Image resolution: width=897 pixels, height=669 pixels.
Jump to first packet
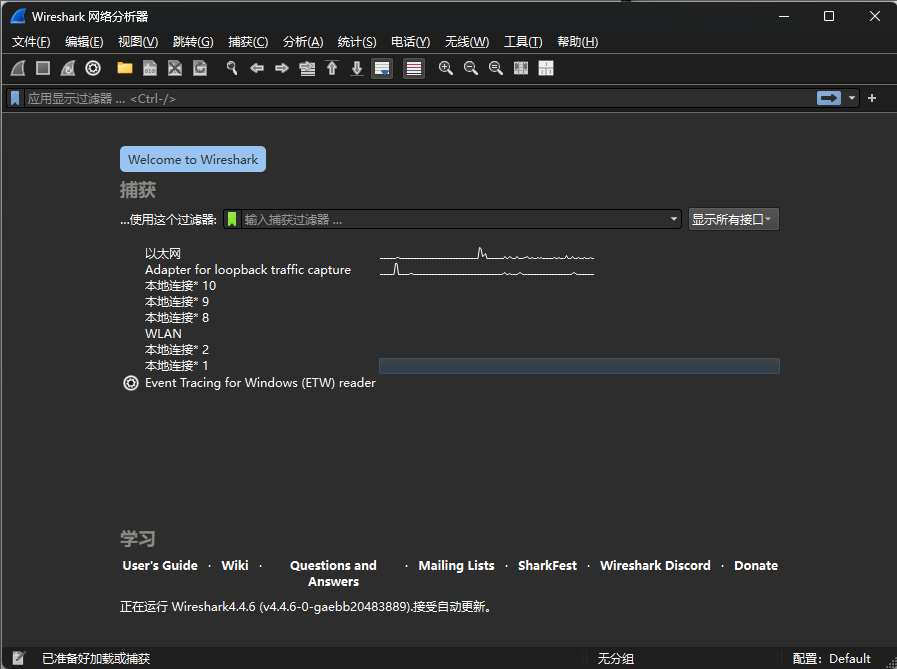[x=332, y=69]
